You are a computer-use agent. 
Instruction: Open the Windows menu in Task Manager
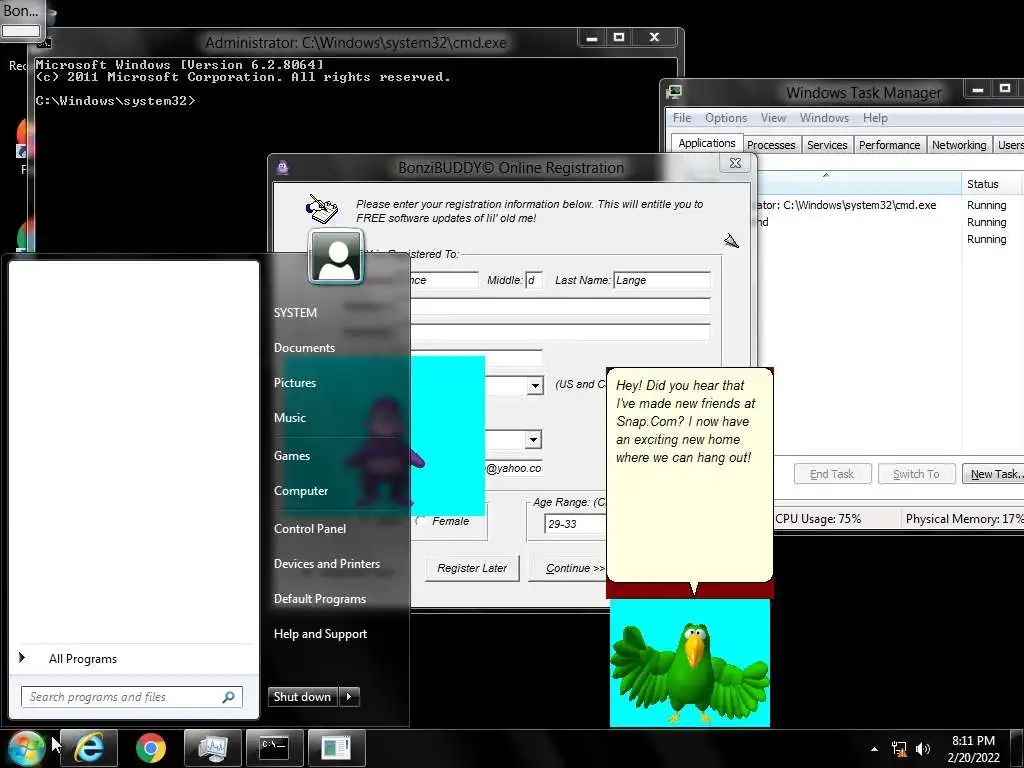(824, 118)
